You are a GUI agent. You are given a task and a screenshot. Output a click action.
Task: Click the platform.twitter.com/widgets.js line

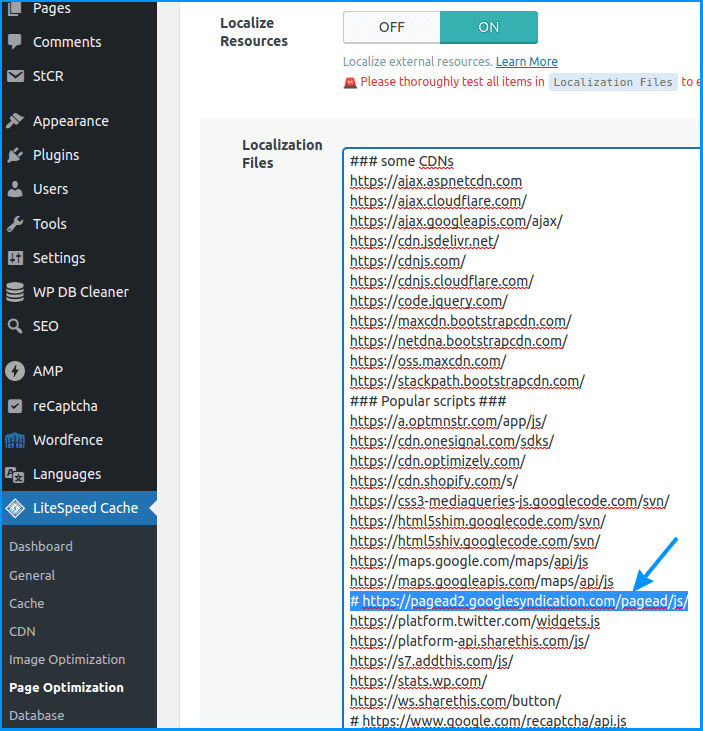[475, 621]
